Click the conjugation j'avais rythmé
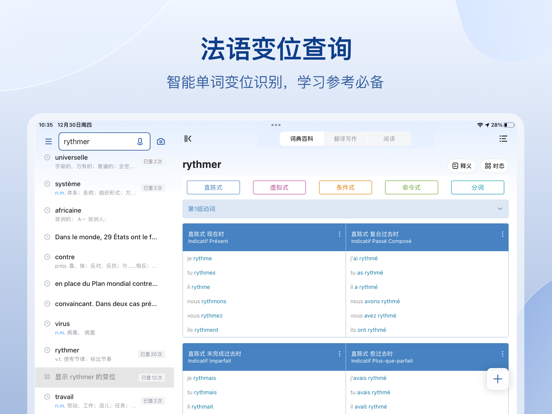Image resolution: width=552 pixels, height=414 pixels. click(368, 378)
